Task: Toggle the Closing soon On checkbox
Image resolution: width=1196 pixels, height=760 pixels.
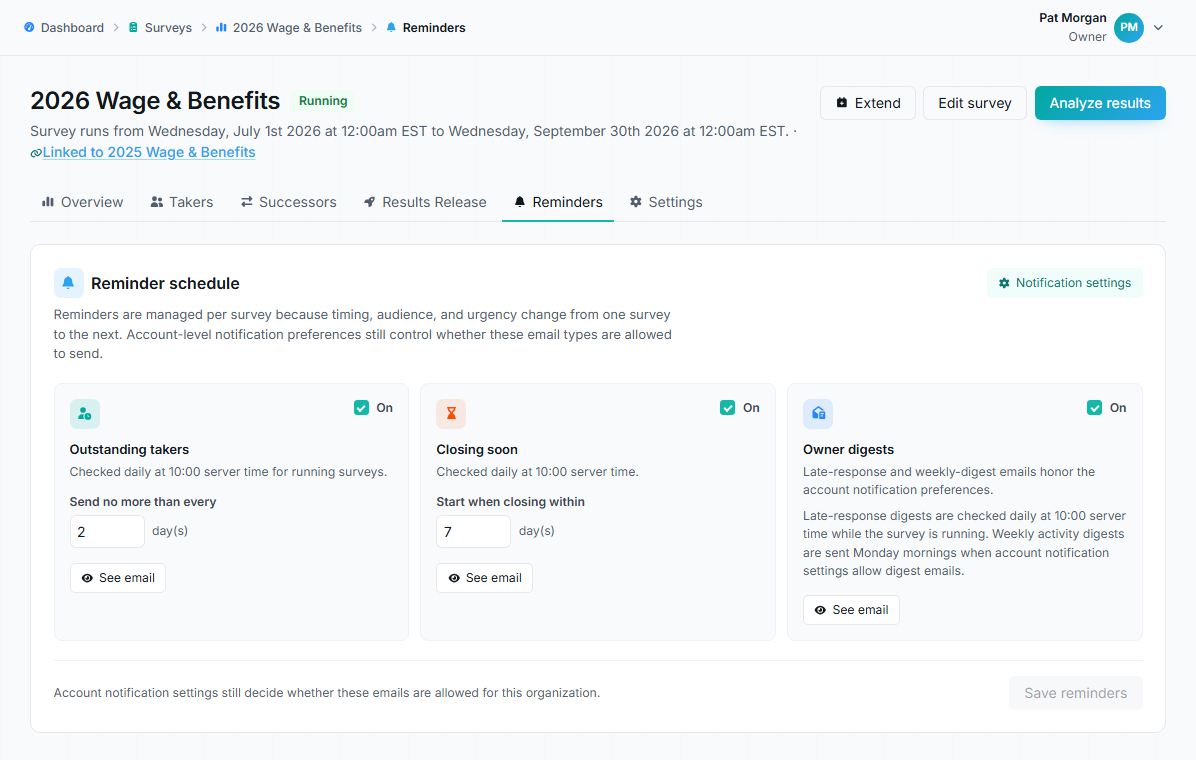Action: click(728, 408)
